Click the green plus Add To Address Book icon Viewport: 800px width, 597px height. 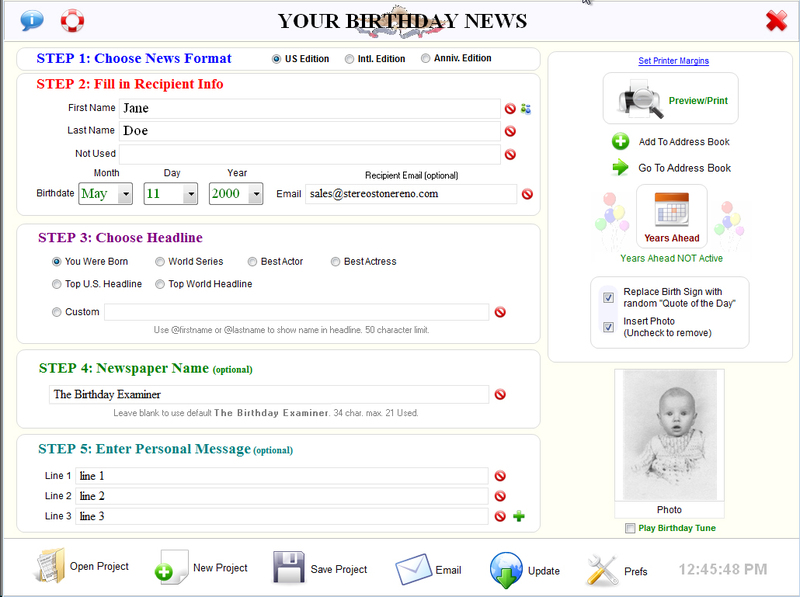pos(620,141)
